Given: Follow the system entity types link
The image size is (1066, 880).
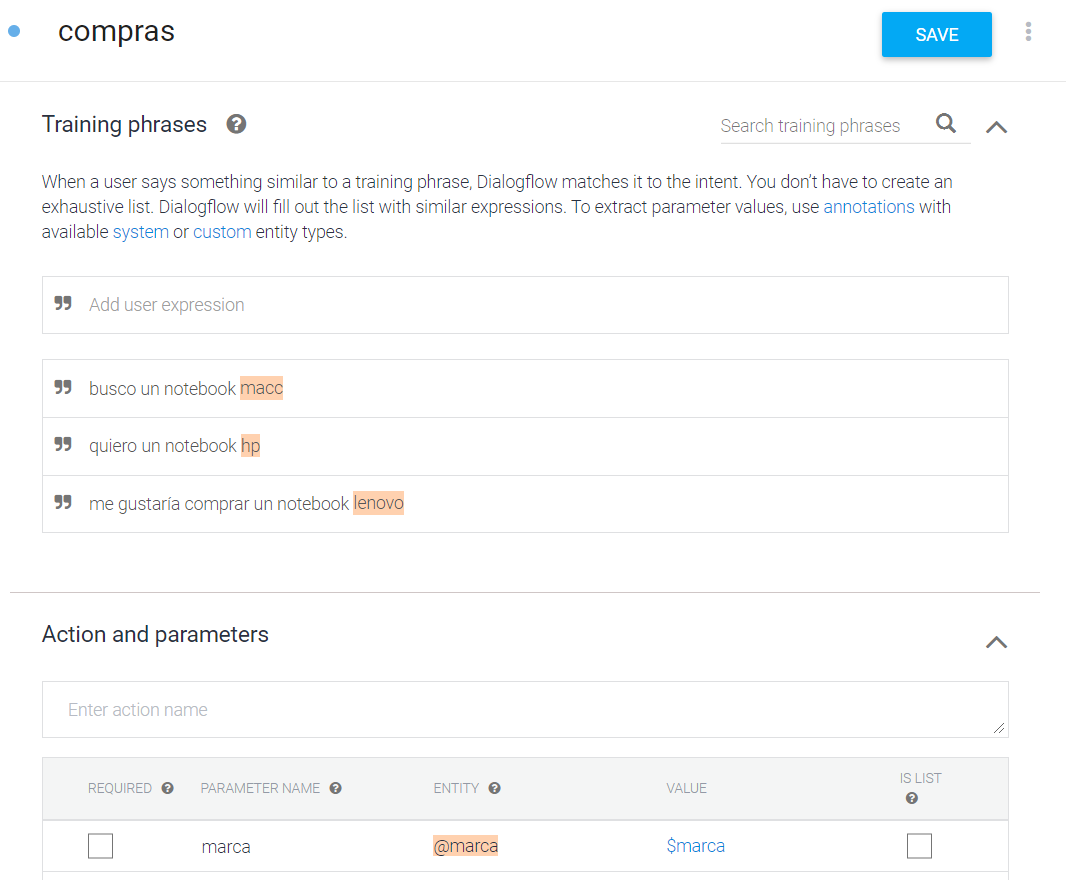Looking at the screenshot, I should coord(141,232).
